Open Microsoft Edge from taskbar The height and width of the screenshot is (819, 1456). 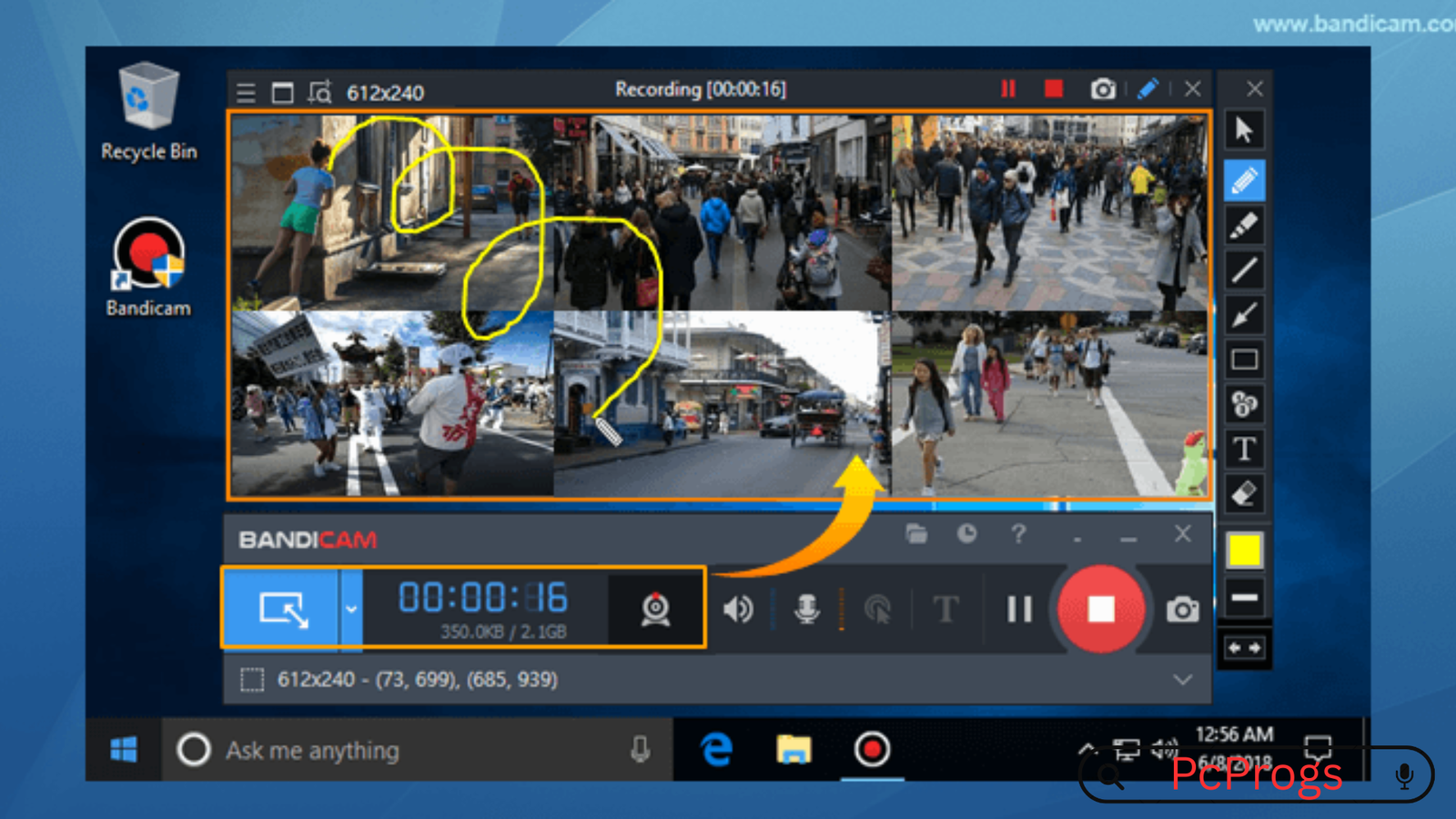click(716, 750)
